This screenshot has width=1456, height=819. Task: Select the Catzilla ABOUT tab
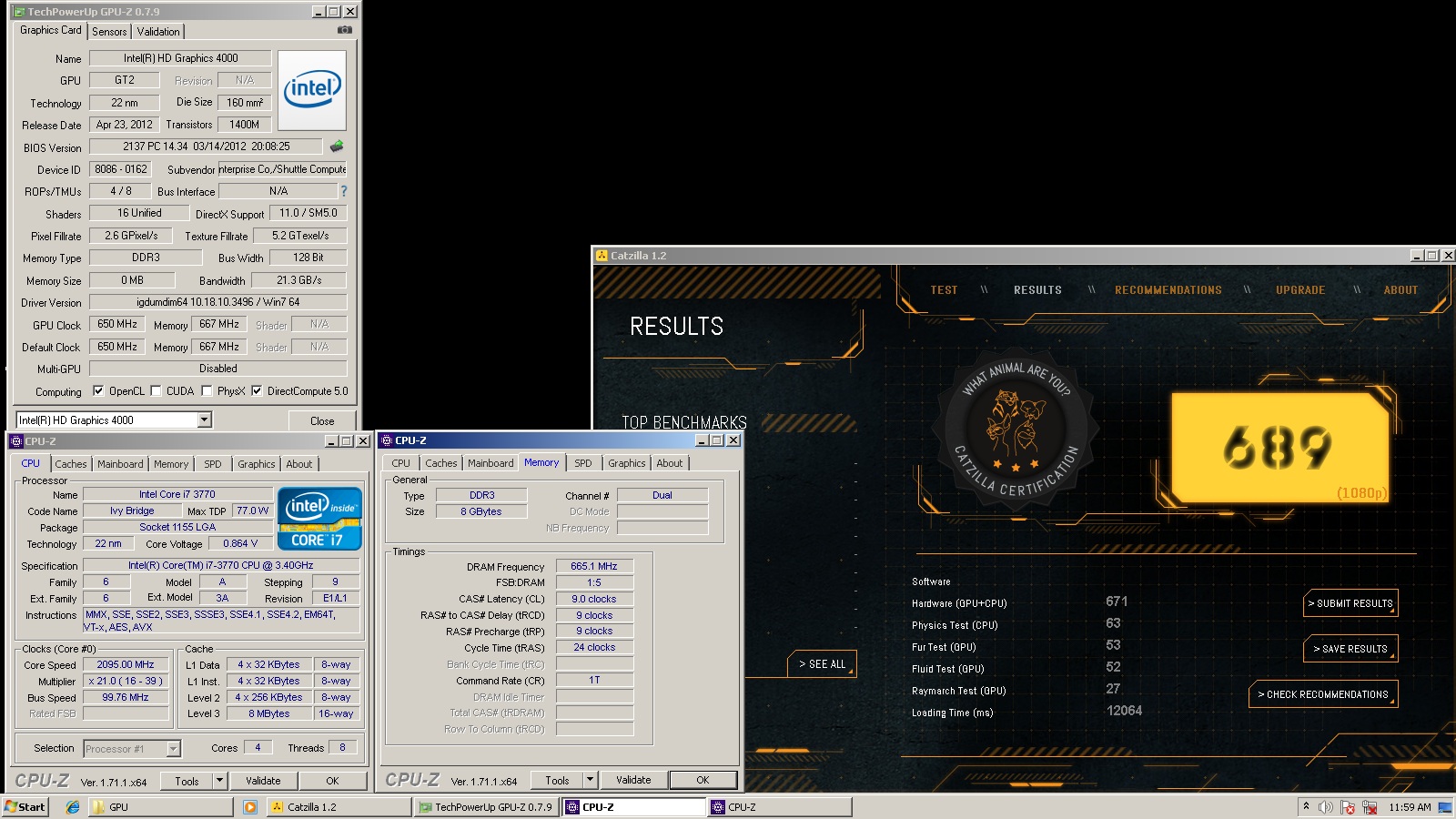click(1400, 290)
